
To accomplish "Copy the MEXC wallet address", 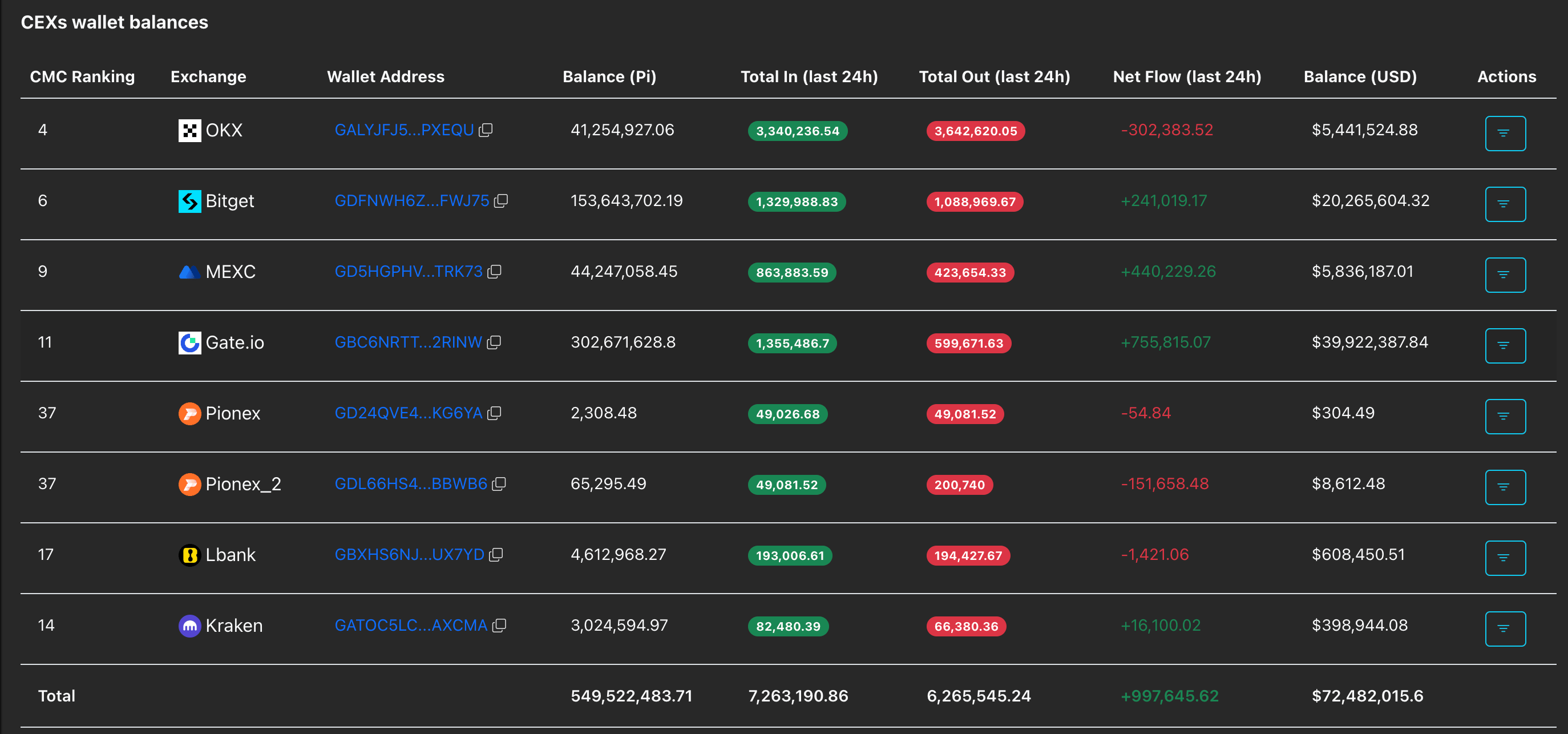I will (x=494, y=272).
